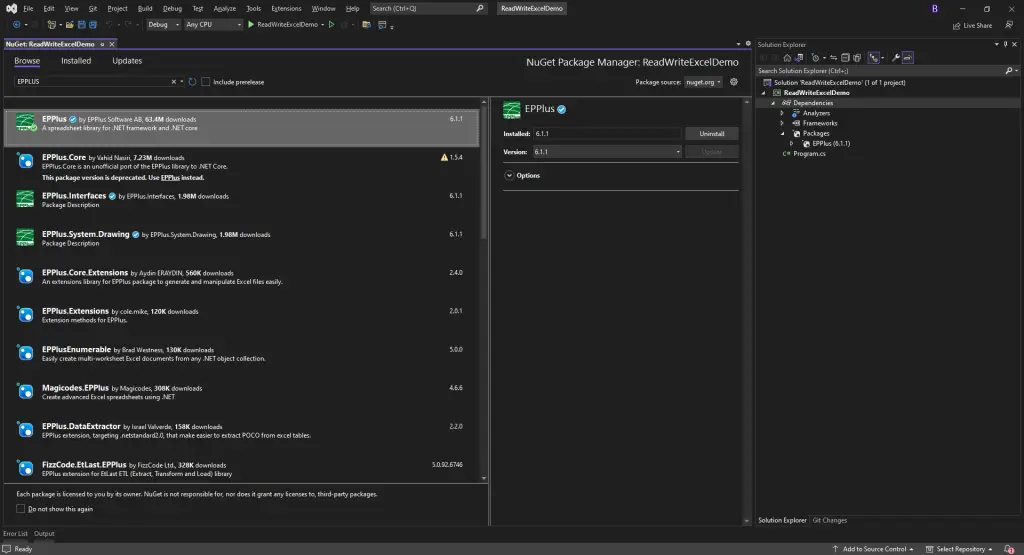Expand the Options section

[509, 176]
